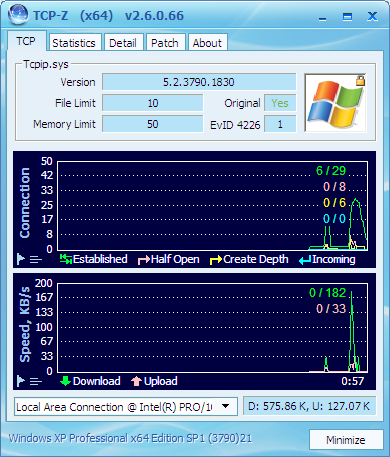Switch to the Patch tab
The image size is (390, 457).
165,43
